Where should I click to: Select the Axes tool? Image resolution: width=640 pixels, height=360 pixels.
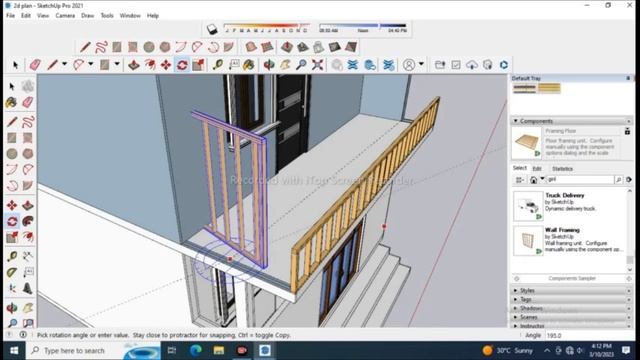(12, 289)
